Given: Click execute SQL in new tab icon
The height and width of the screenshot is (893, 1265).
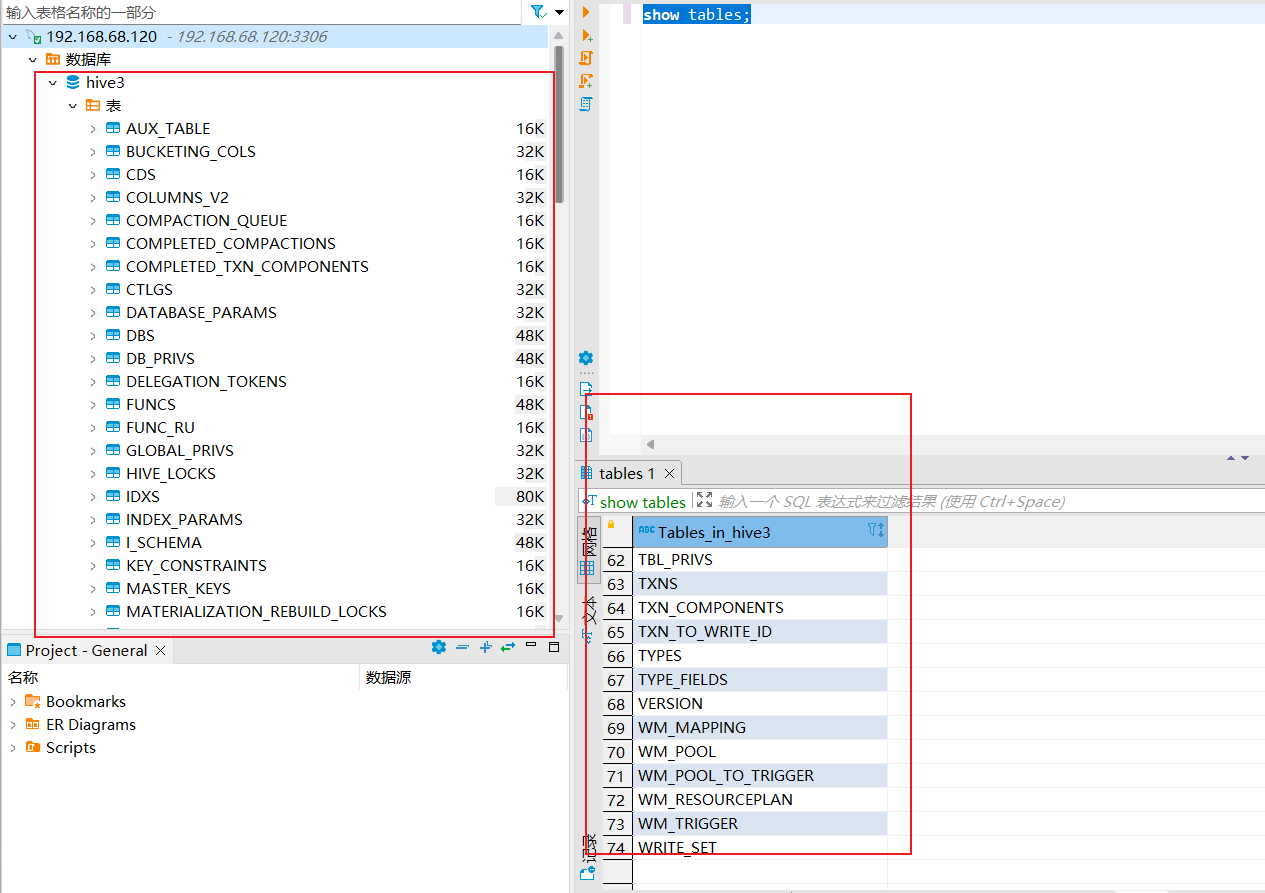Looking at the screenshot, I should [x=586, y=35].
